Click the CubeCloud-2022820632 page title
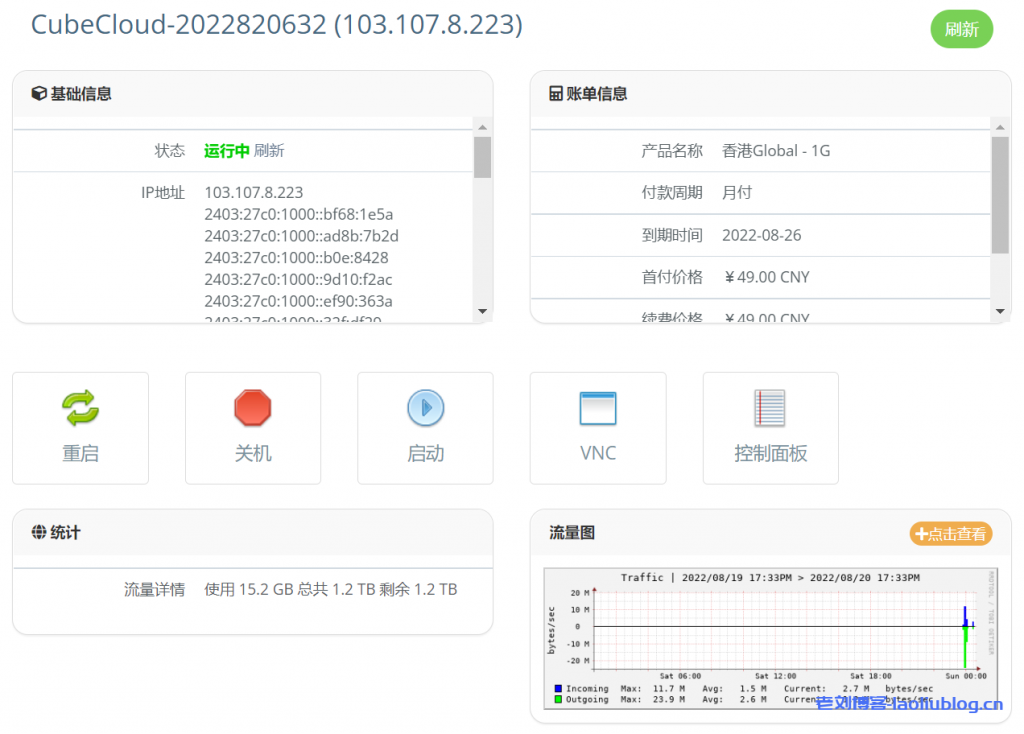This screenshot has height=734, width=1024. point(277,24)
